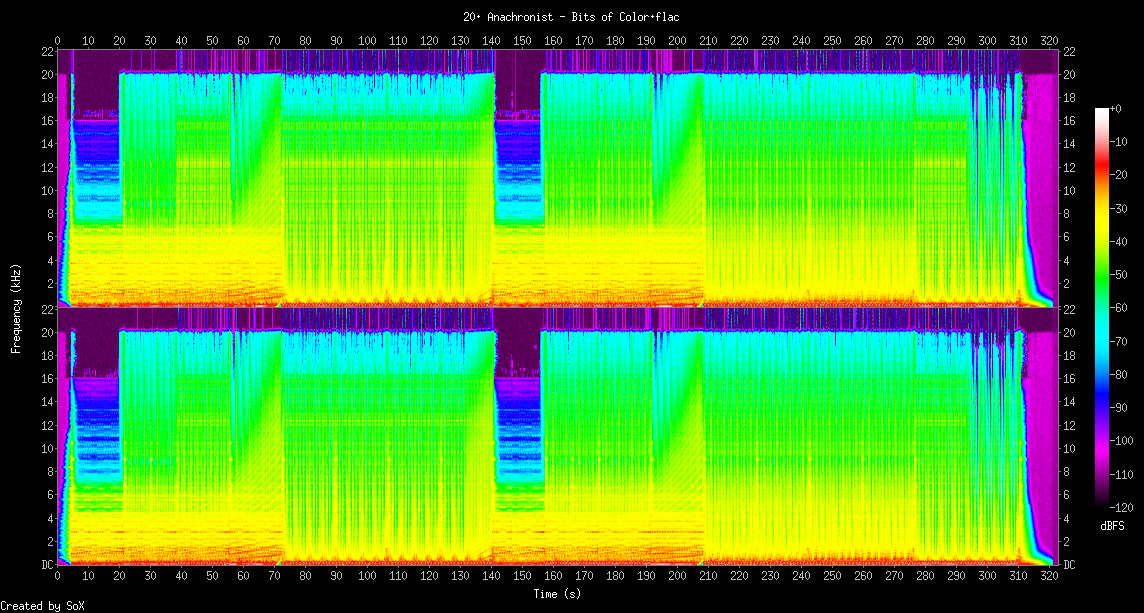The width and height of the screenshot is (1144, 613).
Task: Select the 0 mark on the bottom time axis
Action: click(58, 577)
